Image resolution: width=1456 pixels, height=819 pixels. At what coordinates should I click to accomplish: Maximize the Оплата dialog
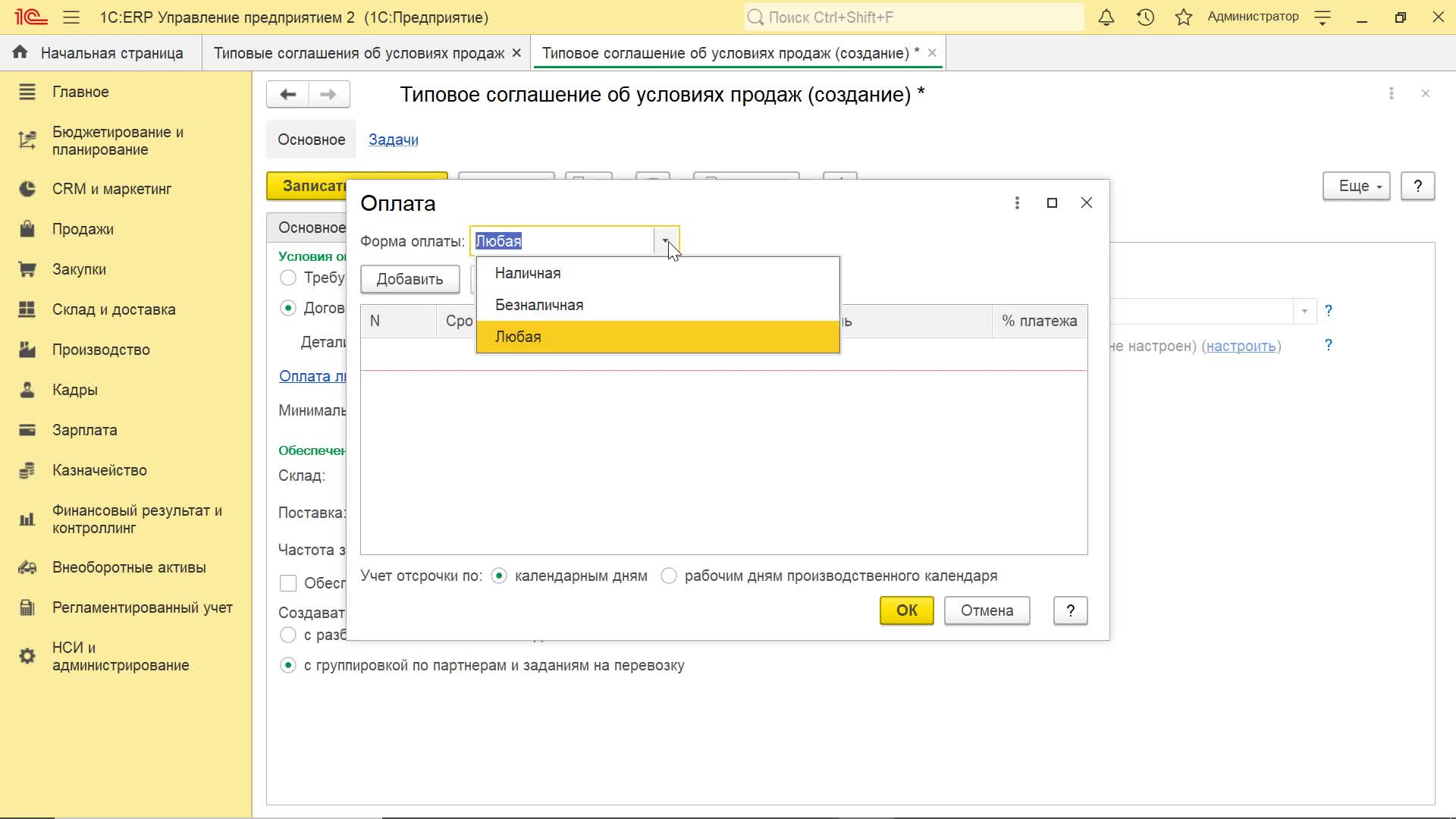[x=1052, y=202]
